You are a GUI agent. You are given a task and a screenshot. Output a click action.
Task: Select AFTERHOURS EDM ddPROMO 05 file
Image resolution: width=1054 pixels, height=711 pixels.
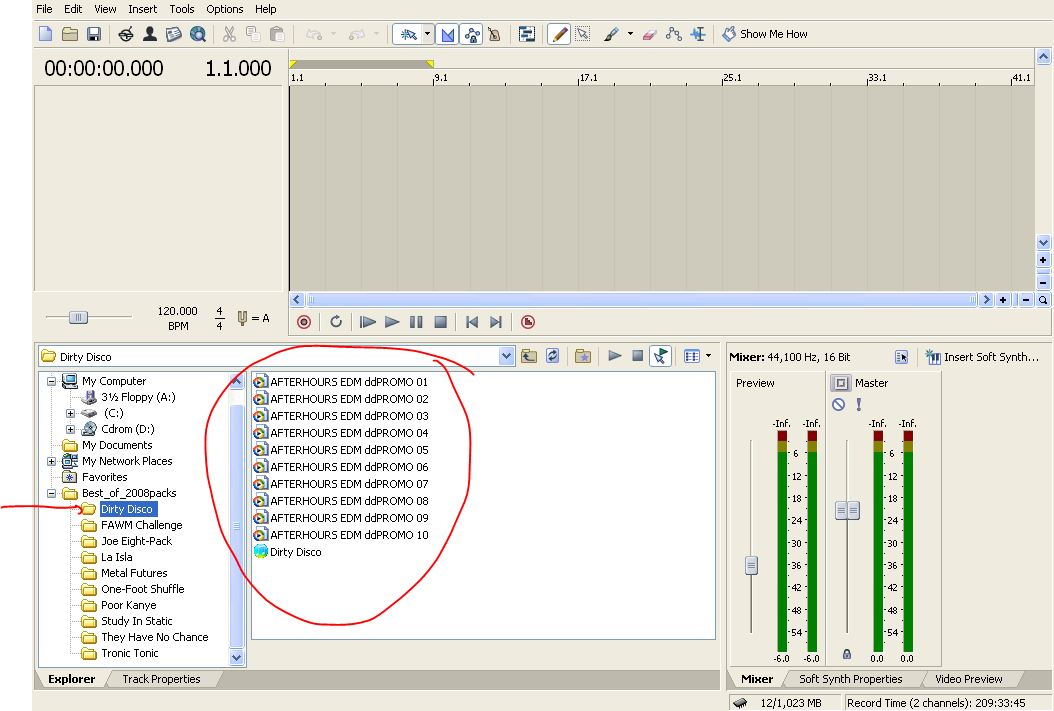point(349,450)
